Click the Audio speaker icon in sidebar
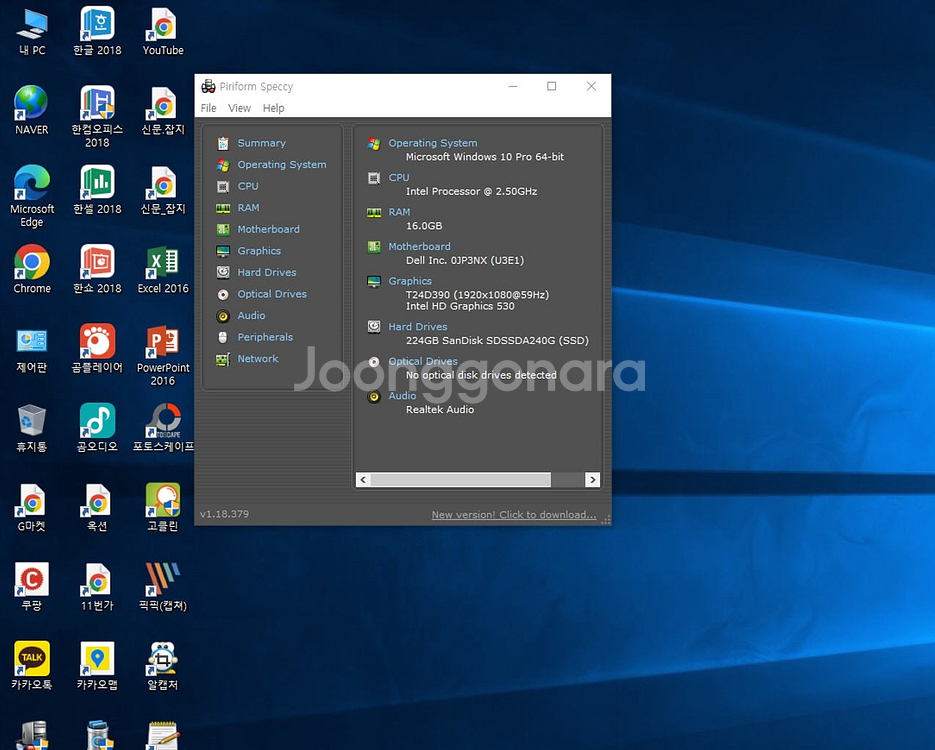The height and width of the screenshot is (750, 935). (222, 316)
